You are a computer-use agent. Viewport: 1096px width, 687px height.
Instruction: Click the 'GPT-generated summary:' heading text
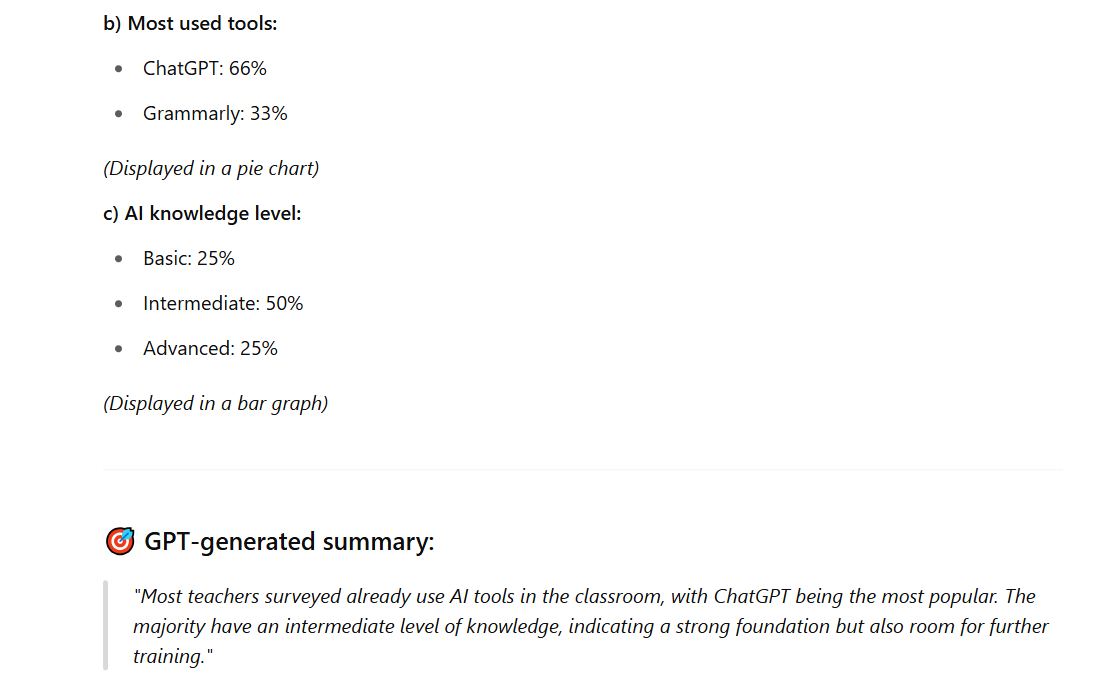[x=289, y=542]
